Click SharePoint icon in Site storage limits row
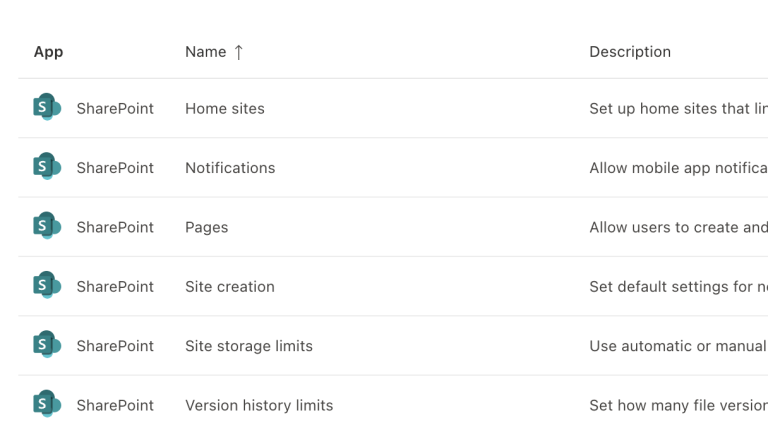768x432 pixels. 46,346
